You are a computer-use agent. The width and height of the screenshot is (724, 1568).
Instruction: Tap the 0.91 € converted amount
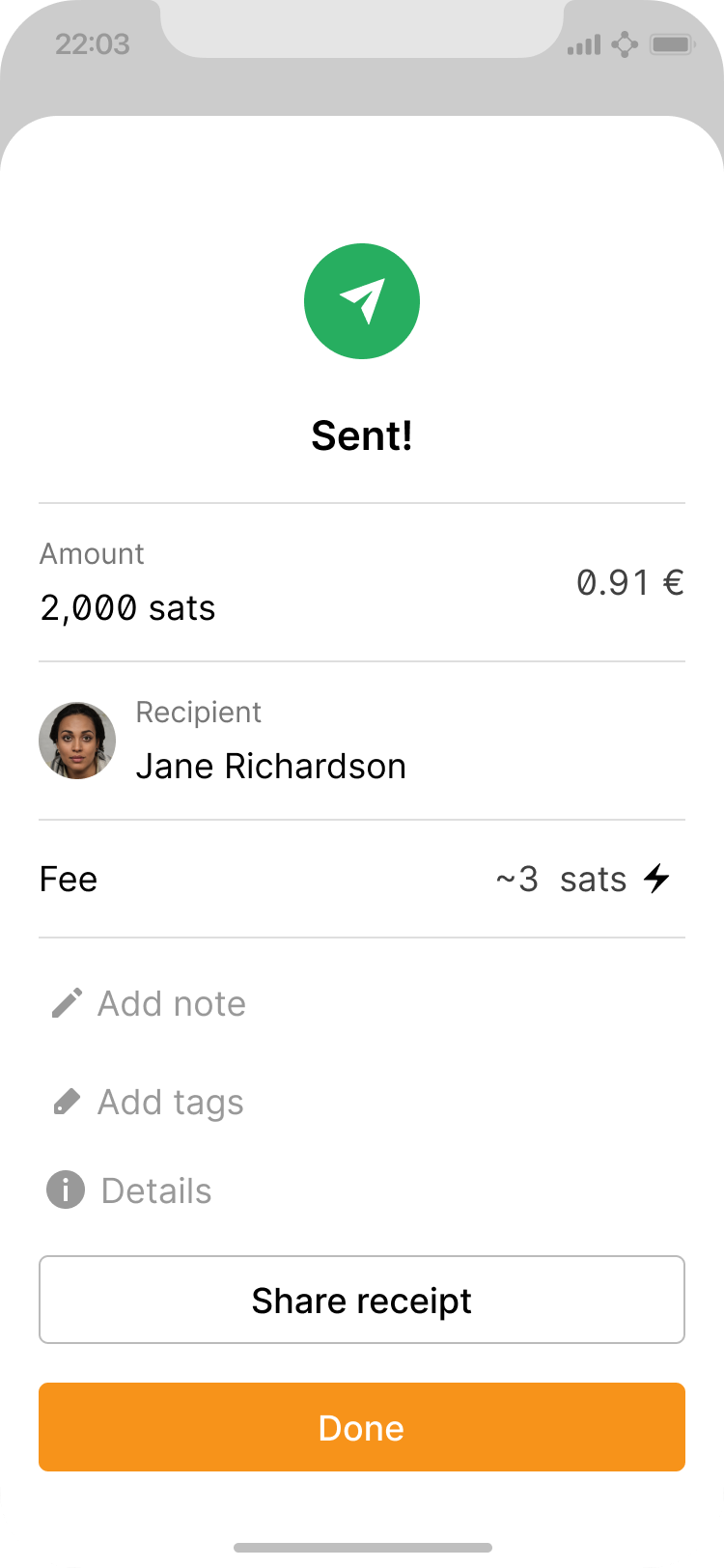click(630, 582)
